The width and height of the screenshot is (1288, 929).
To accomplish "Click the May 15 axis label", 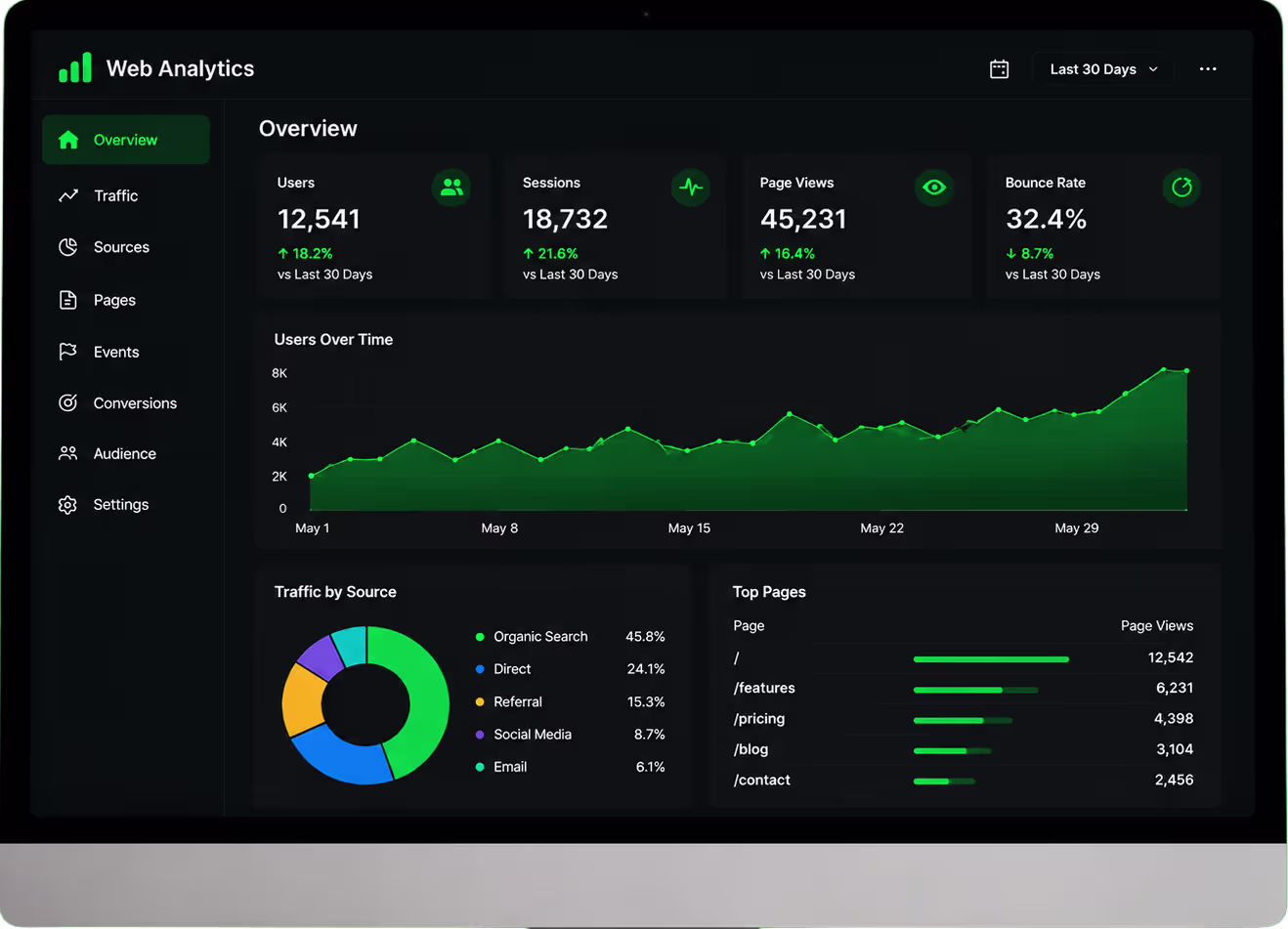I will point(689,528).
